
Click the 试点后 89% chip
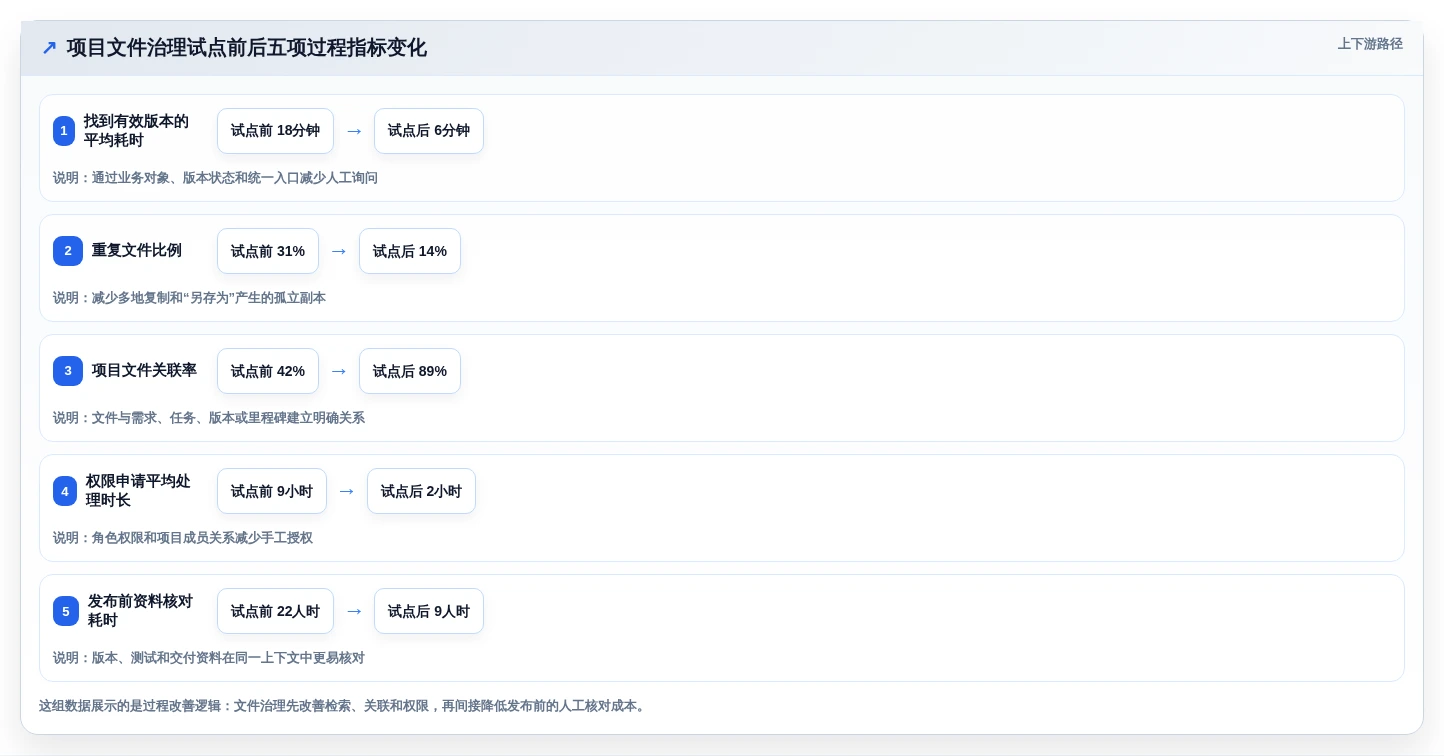pyautogui.click(x=410, y=371)
